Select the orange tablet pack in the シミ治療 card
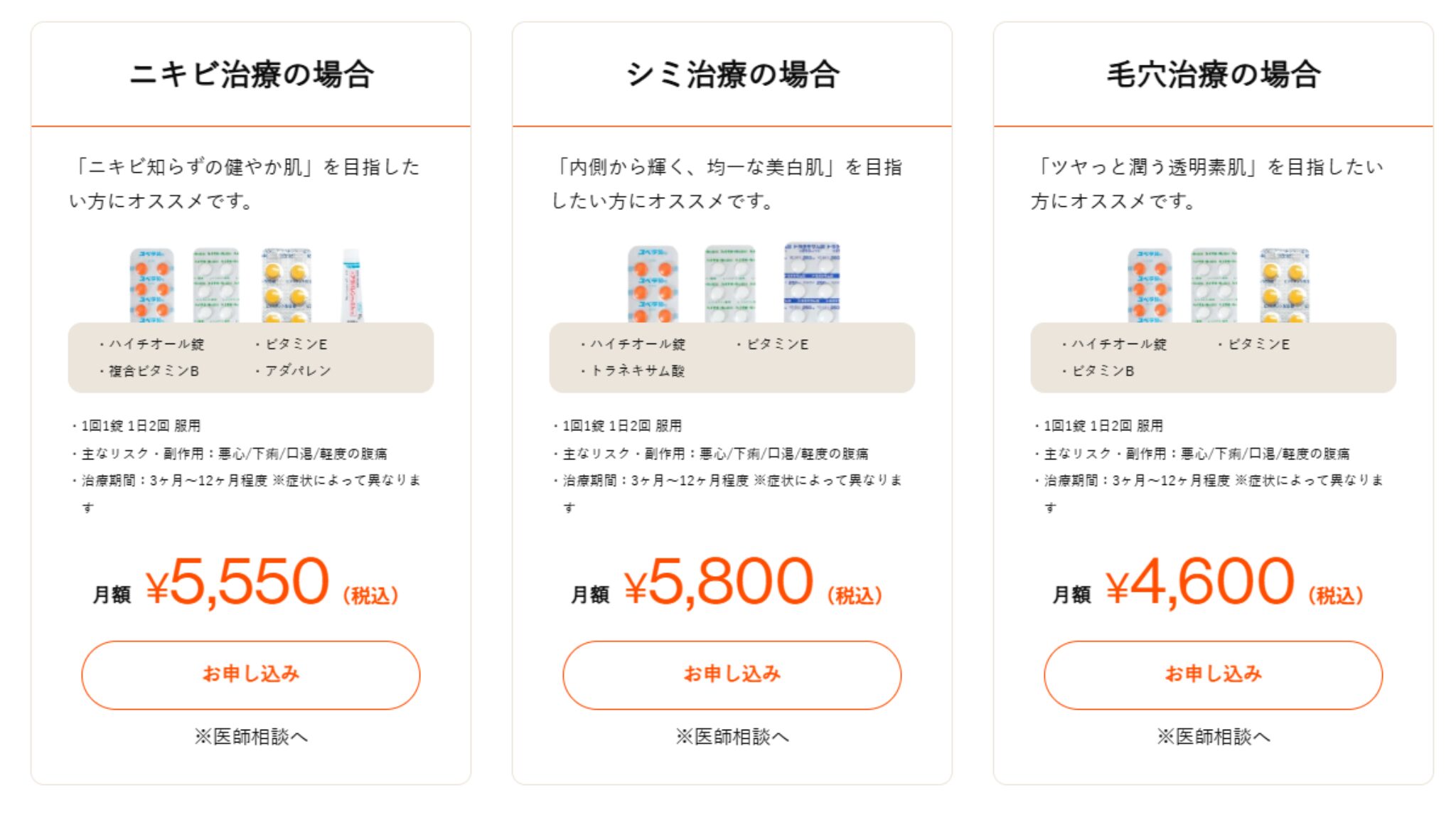The height and width of the screenshot is (820, 1456). [x=653, y=284]
